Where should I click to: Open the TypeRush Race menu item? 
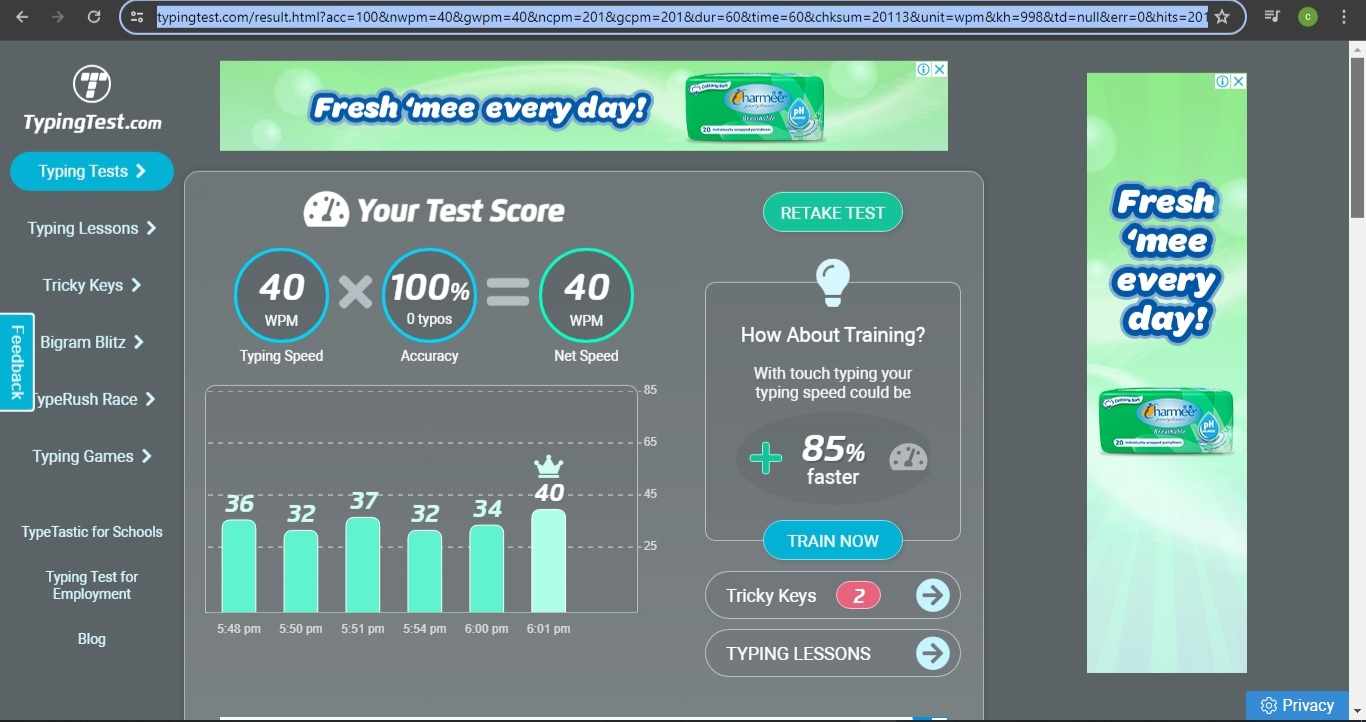point(92,399)
